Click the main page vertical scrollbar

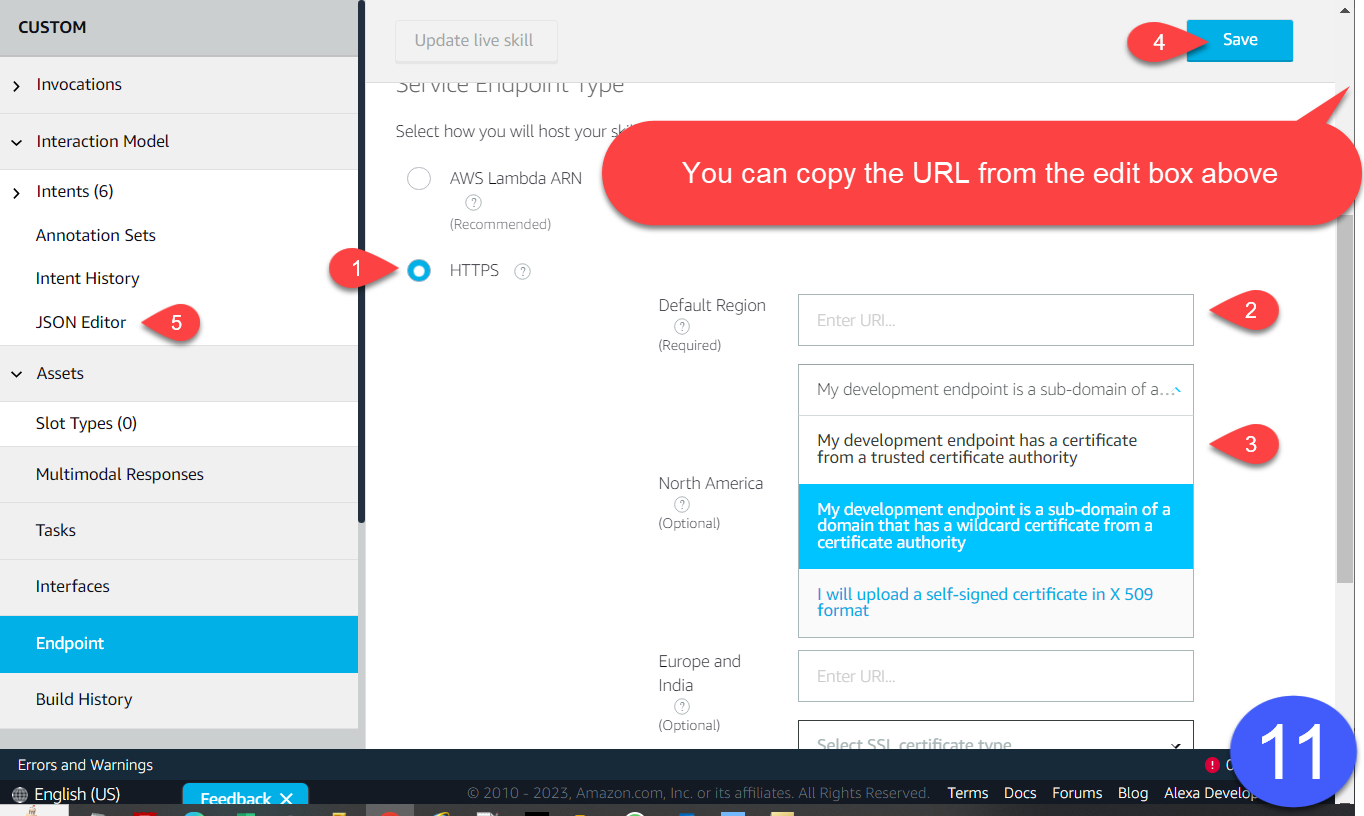click(1344, 400)
